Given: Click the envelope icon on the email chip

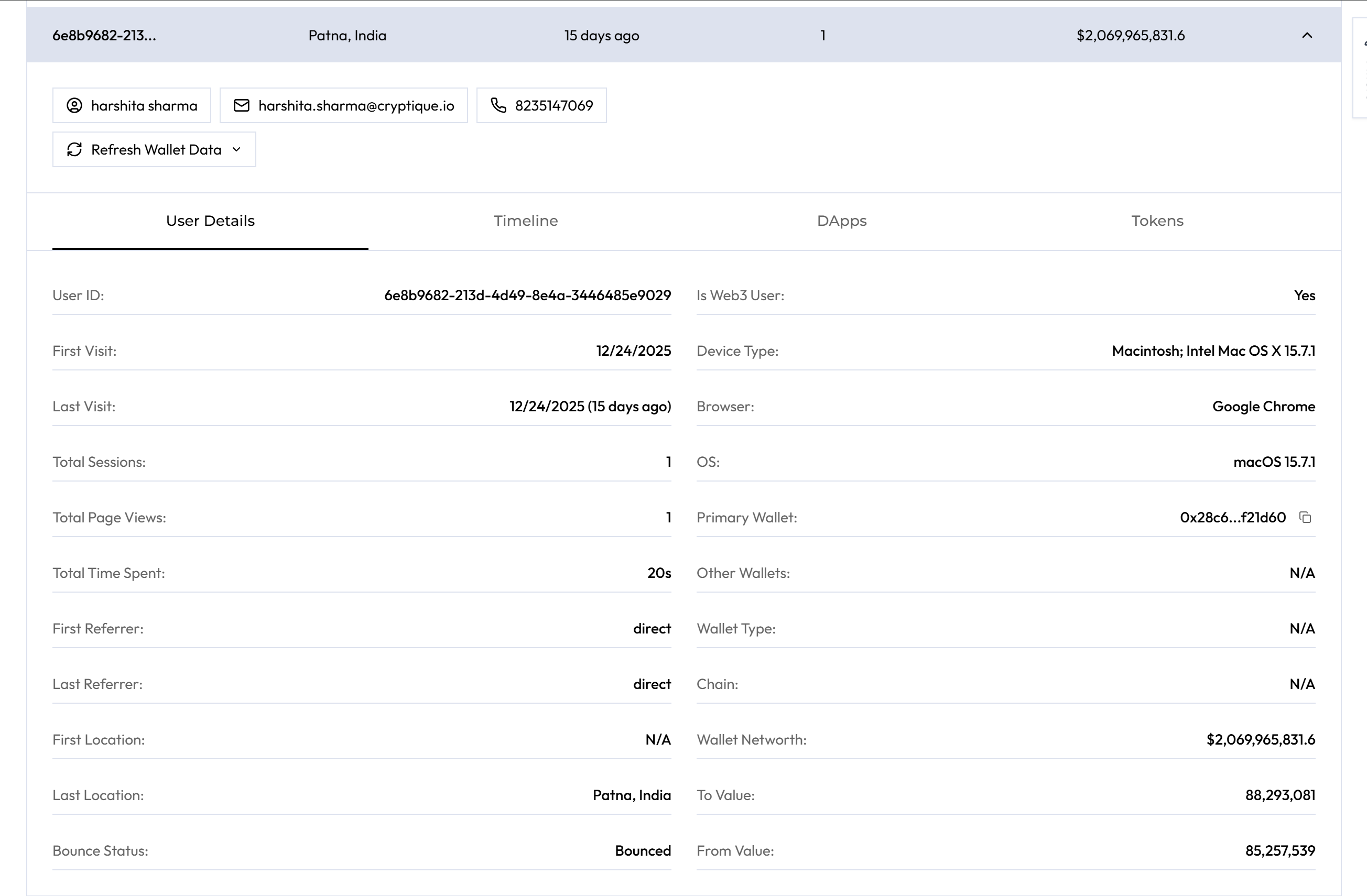Looking at the screenshot, I should (241, 105).
